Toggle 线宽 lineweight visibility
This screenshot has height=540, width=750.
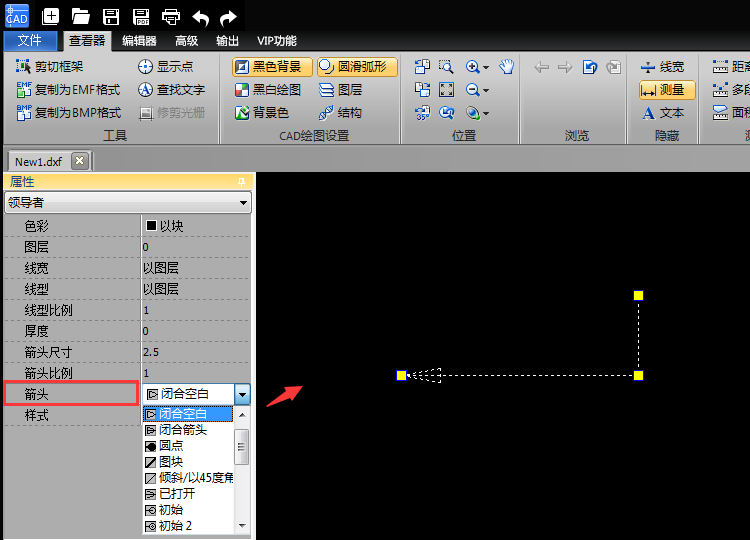(x=662, y=67)
